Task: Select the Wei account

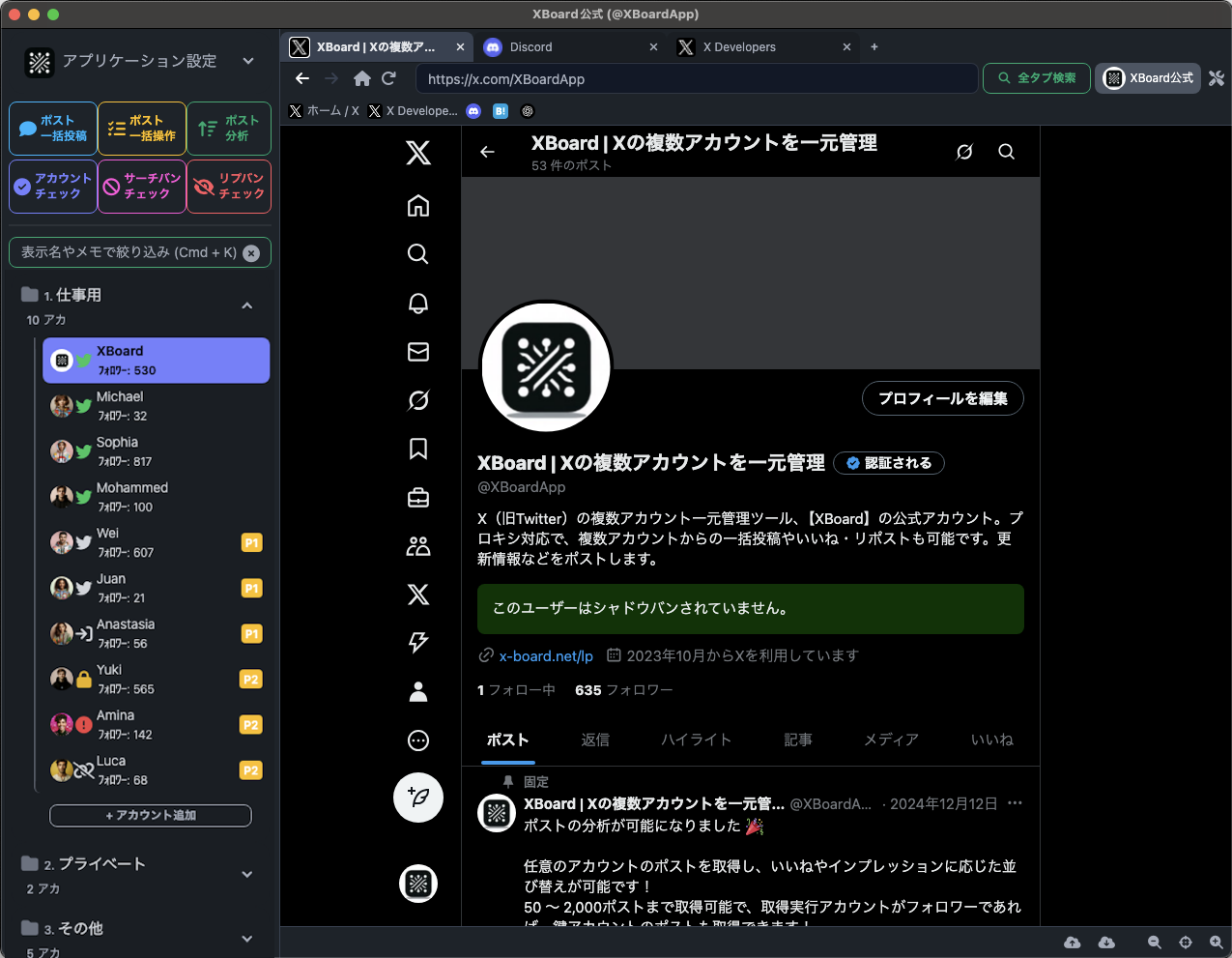Action: [157, 542]
